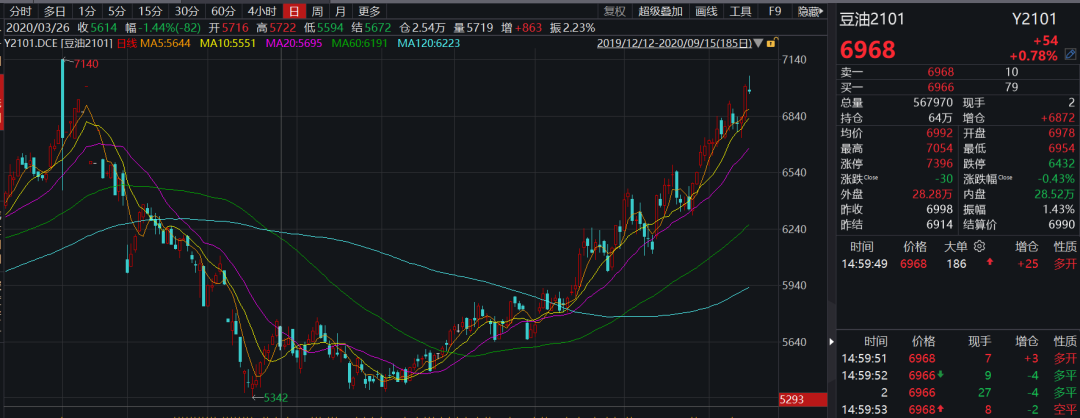
Task: Select the 周 weekly period tab
Action: point(317,12)
